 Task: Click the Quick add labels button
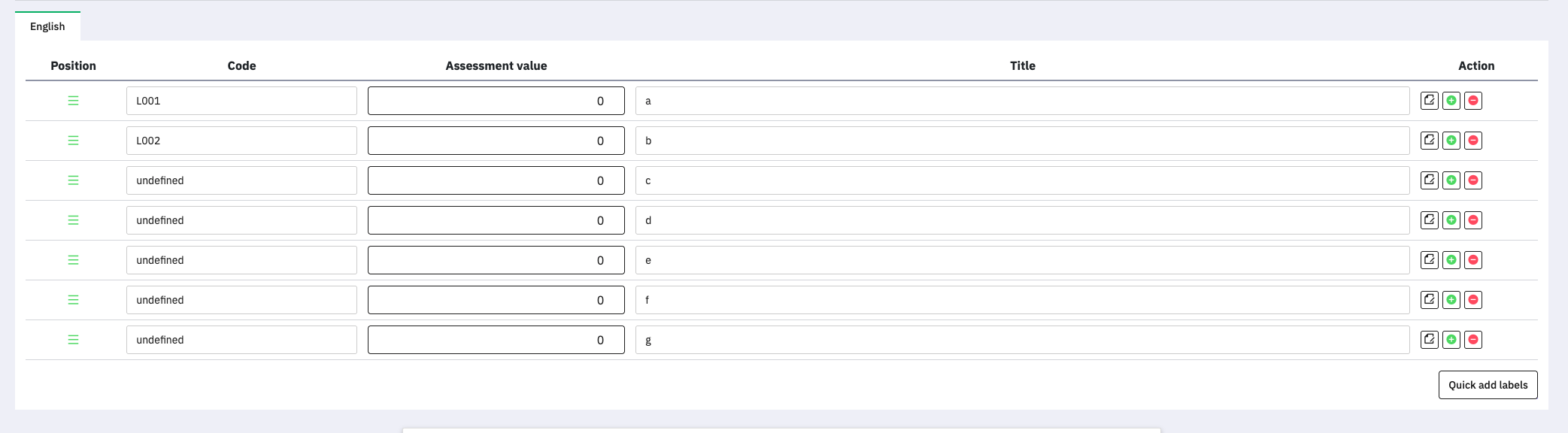click(x=1488, y=385)
